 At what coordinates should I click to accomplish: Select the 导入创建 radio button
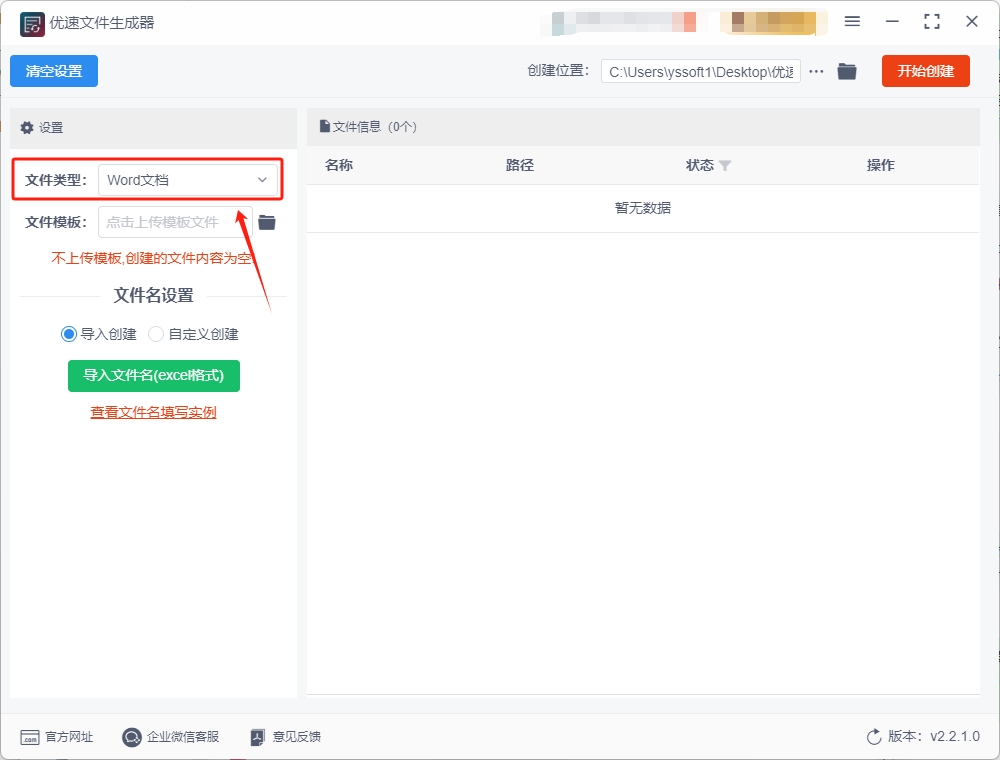coord(69,334)
